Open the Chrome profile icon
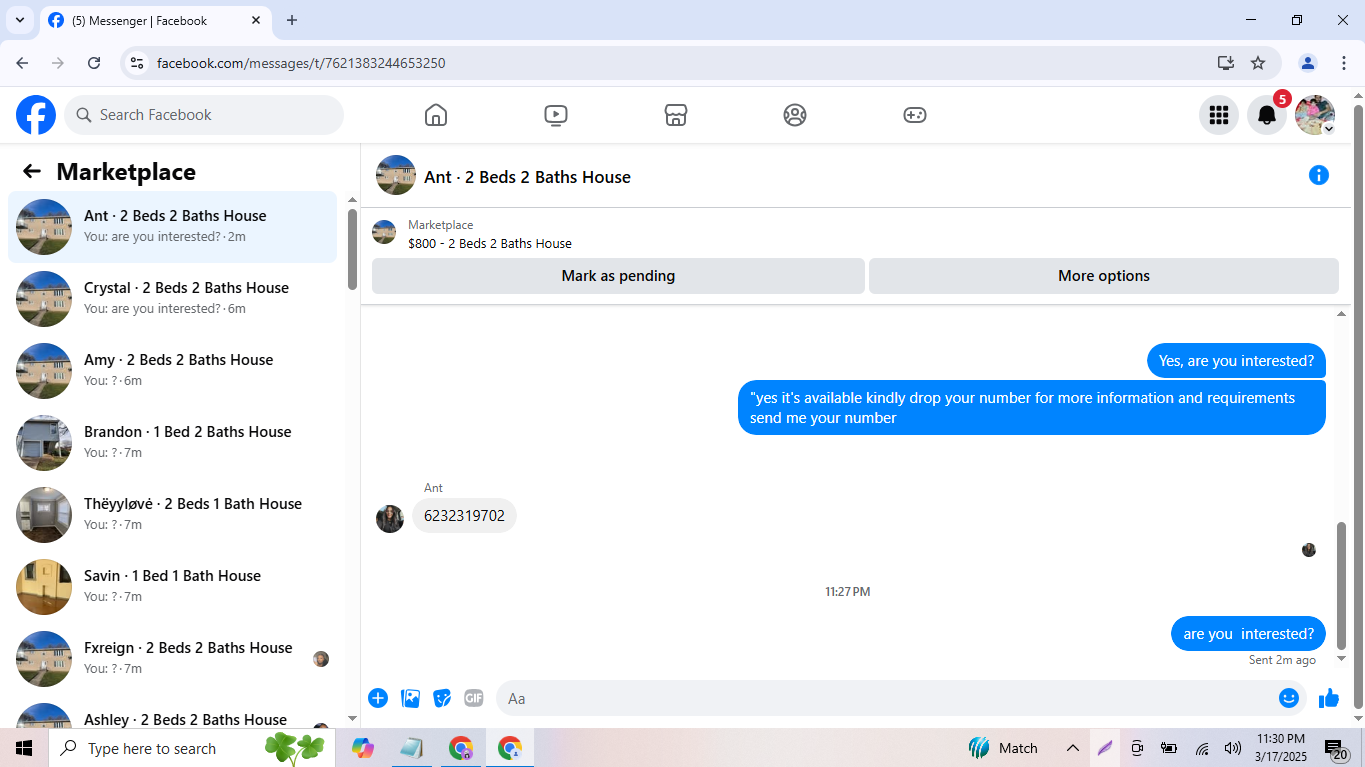 point(1308,63)
